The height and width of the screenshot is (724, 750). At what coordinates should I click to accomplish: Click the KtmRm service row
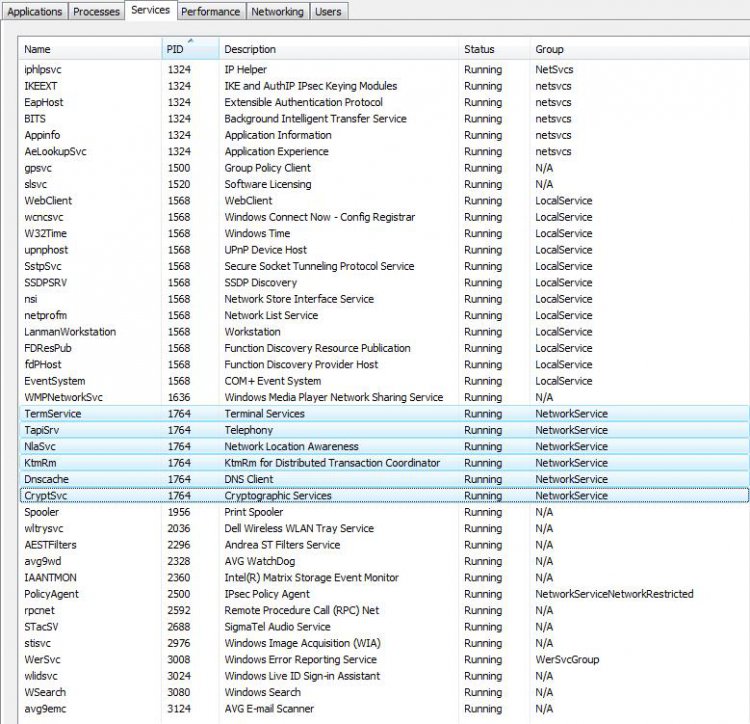tap(384, 463)
